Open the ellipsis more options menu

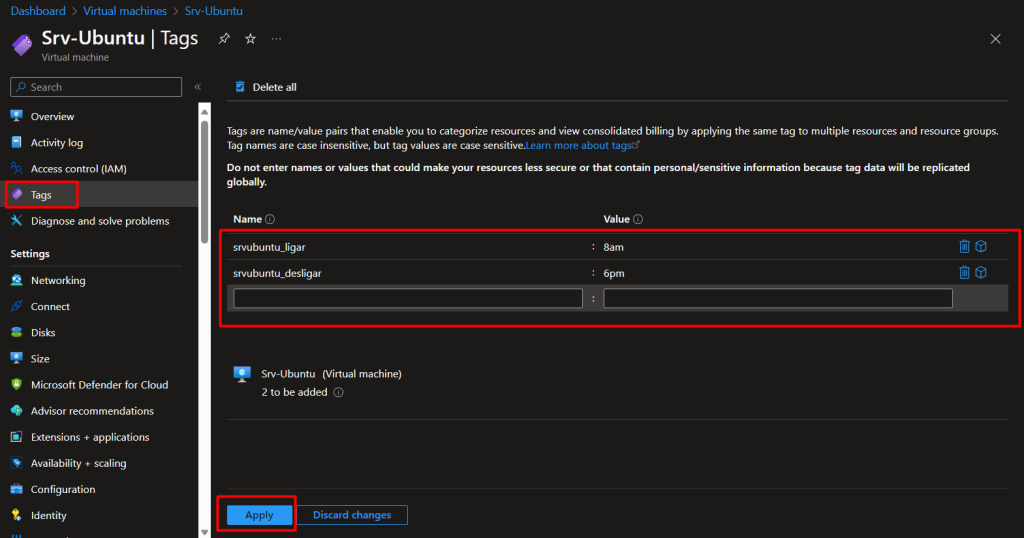pyautogui.click(x=276, y=39)
